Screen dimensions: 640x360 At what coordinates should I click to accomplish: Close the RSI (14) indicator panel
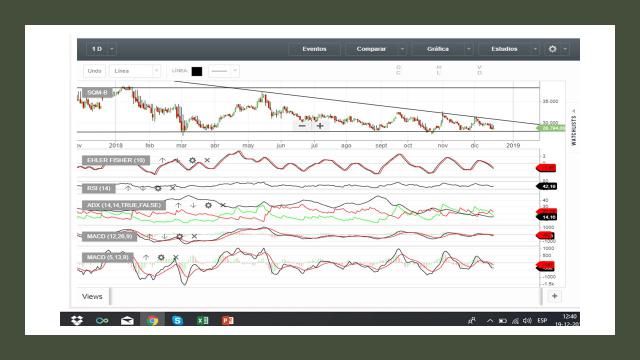tap(173, 188)
